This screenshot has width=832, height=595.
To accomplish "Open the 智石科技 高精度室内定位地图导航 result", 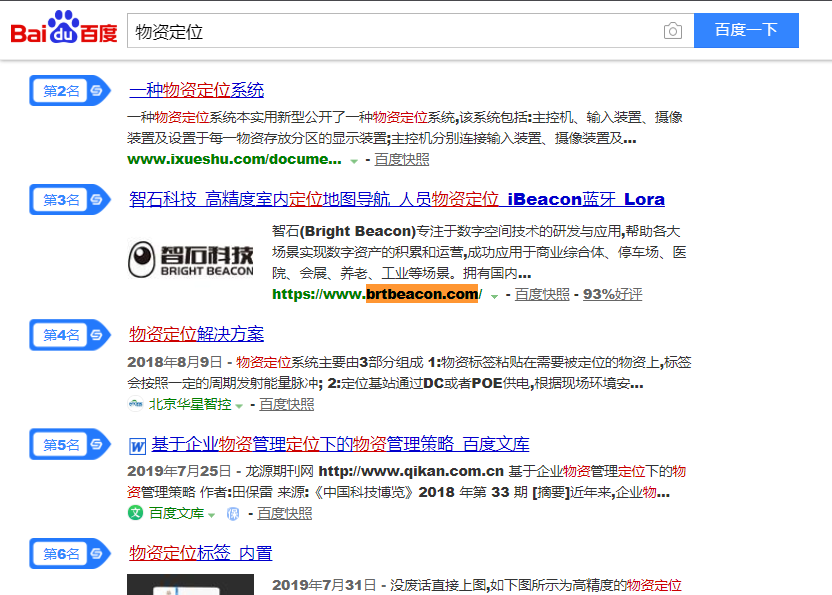I will tap(397, 199).
